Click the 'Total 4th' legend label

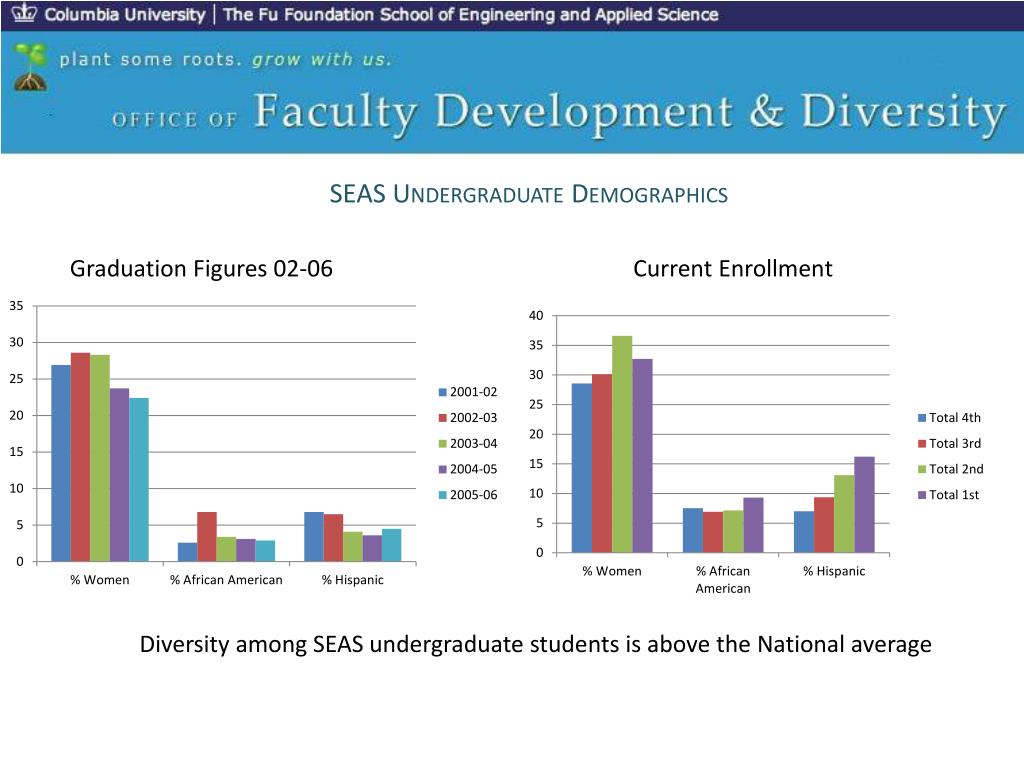(x=955, y=418)
